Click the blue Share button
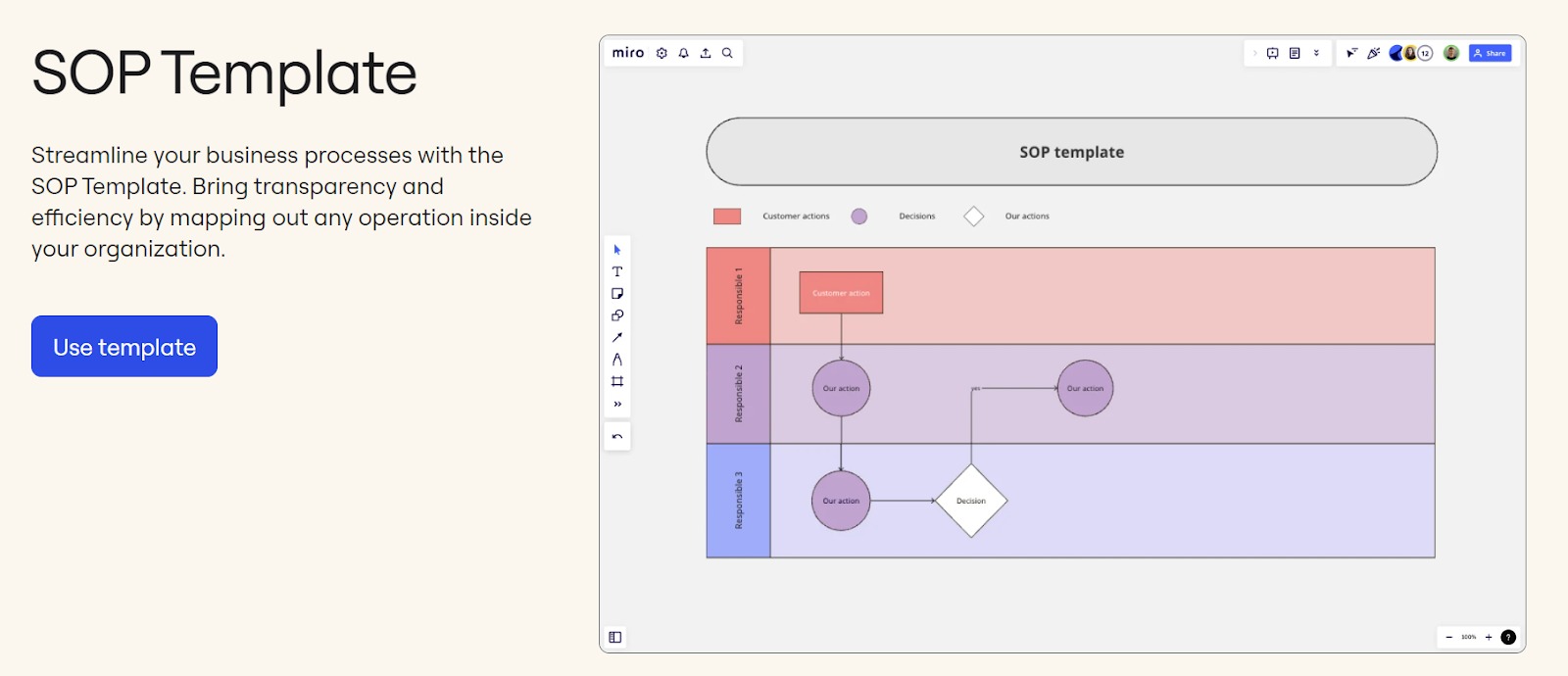The width and height of the screenshot is (1568, 676). click(1490, 53)
